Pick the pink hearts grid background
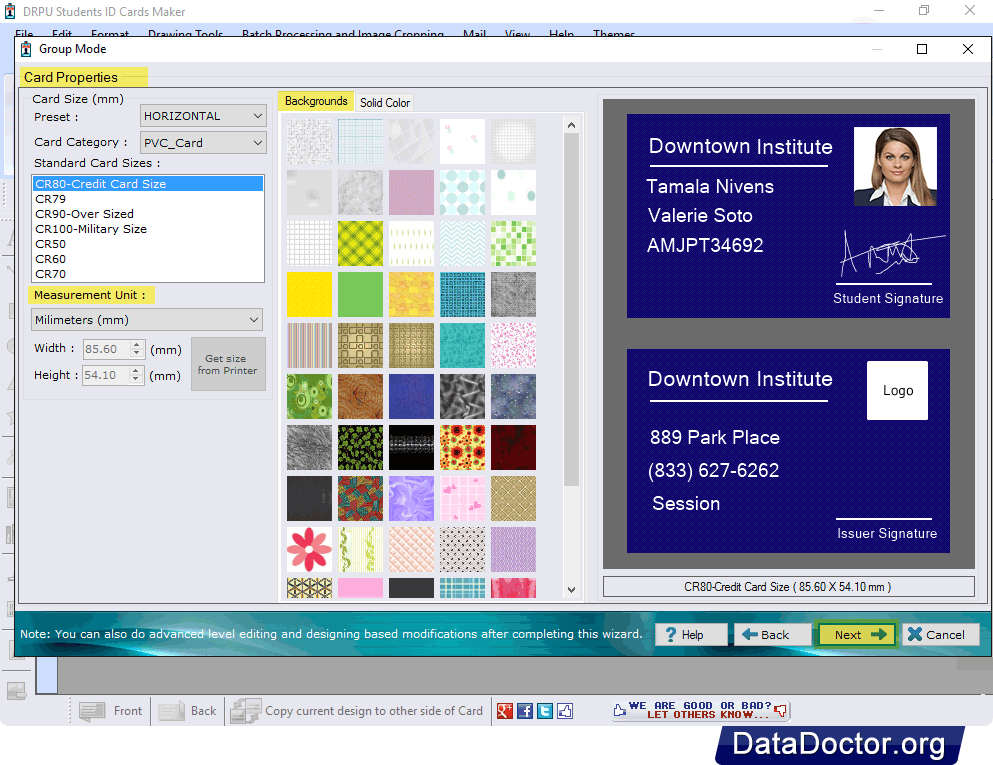The image size is (993, 765). tap(462, 498)
